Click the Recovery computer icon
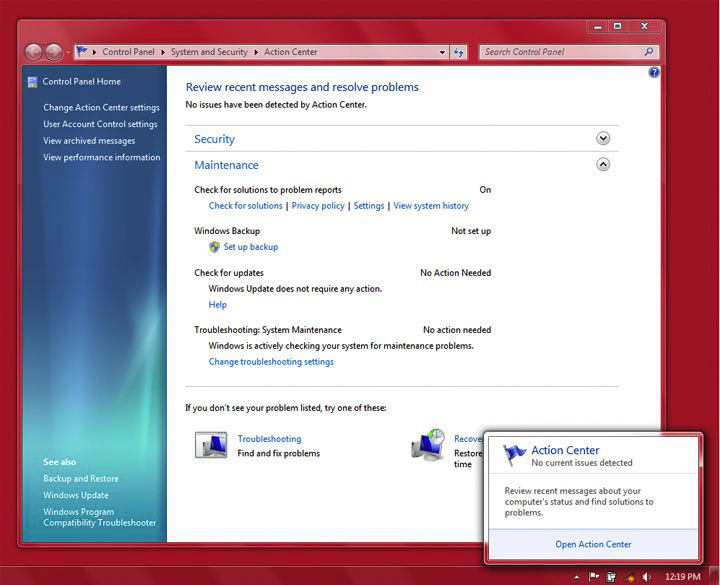 [x=428, y=445]
